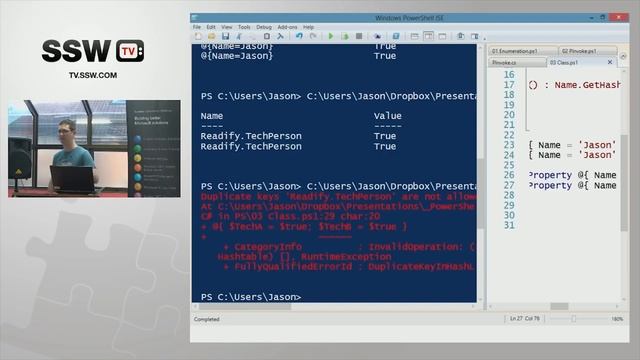
Task: Switch to the PInvoke.cs tab
Action: click(517, 62)
